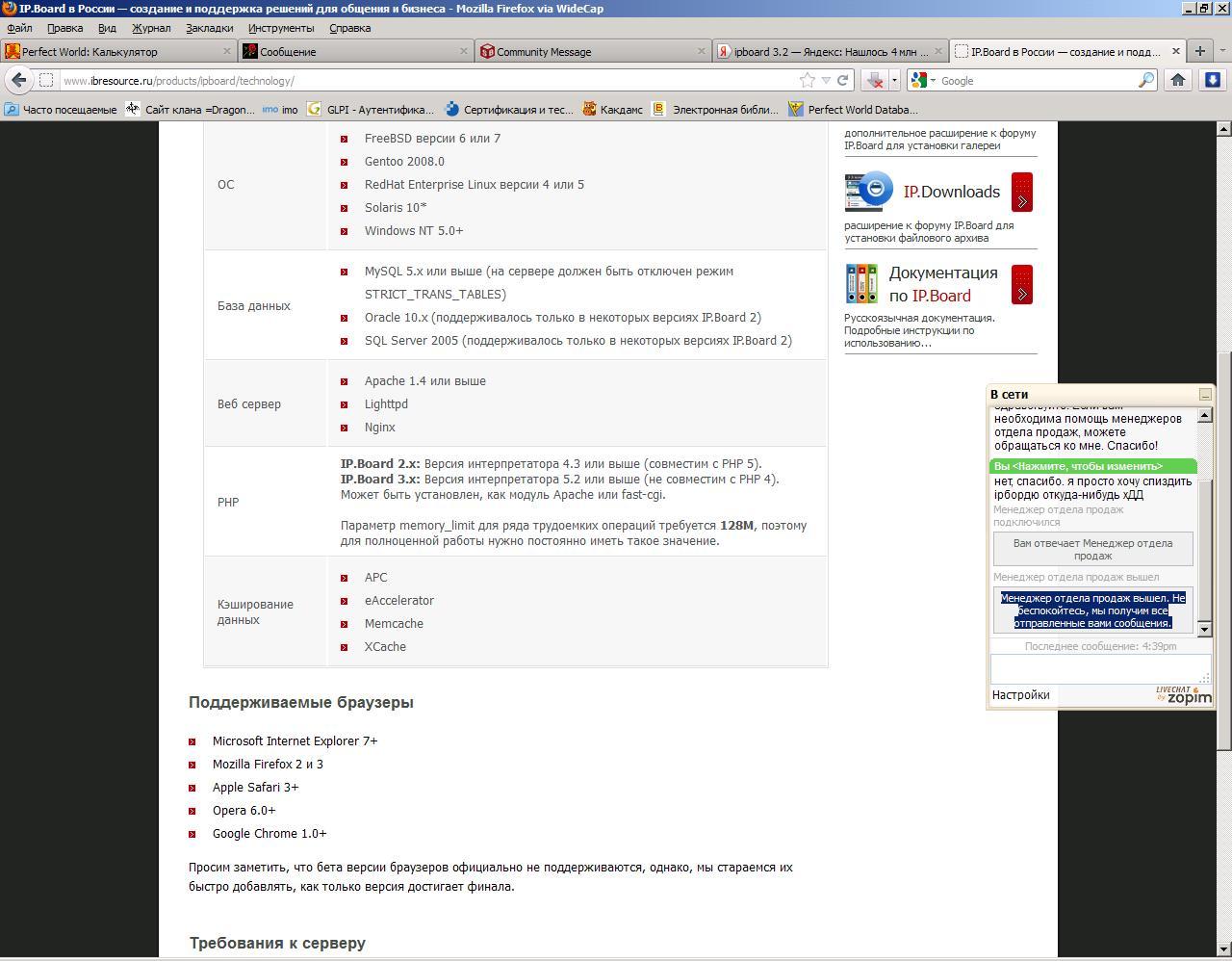The width and height of the screenshot is (1232, 961).
Task: Go to the Home page icon
Action: click(x=1178, y=81)
